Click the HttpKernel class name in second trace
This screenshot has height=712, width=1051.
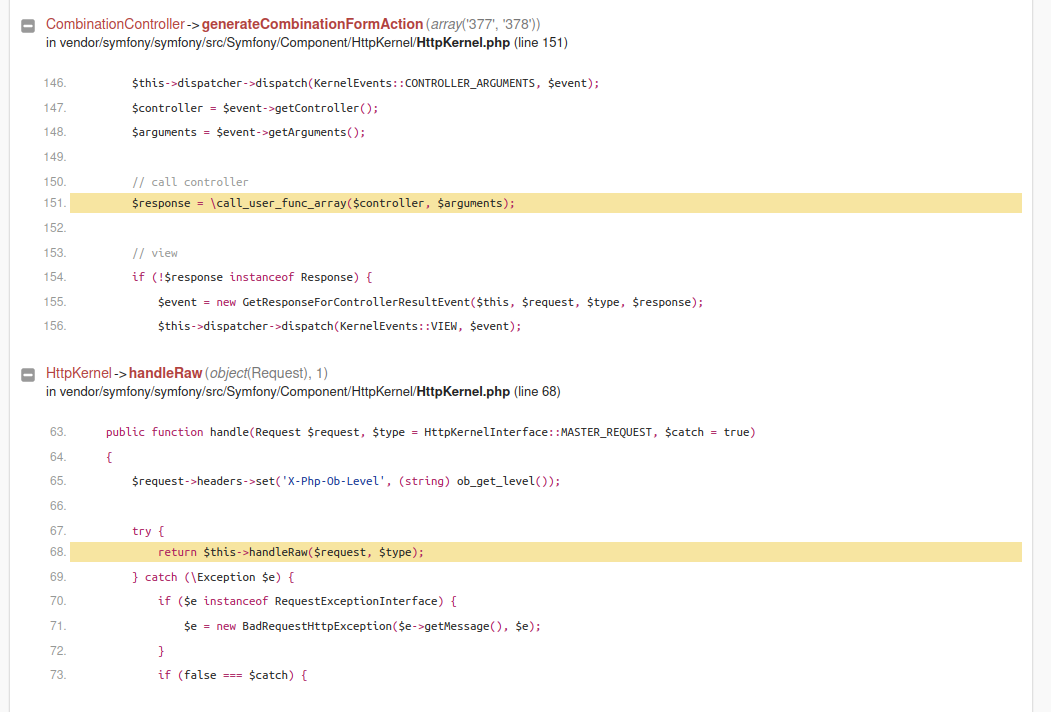pos(78,373)
